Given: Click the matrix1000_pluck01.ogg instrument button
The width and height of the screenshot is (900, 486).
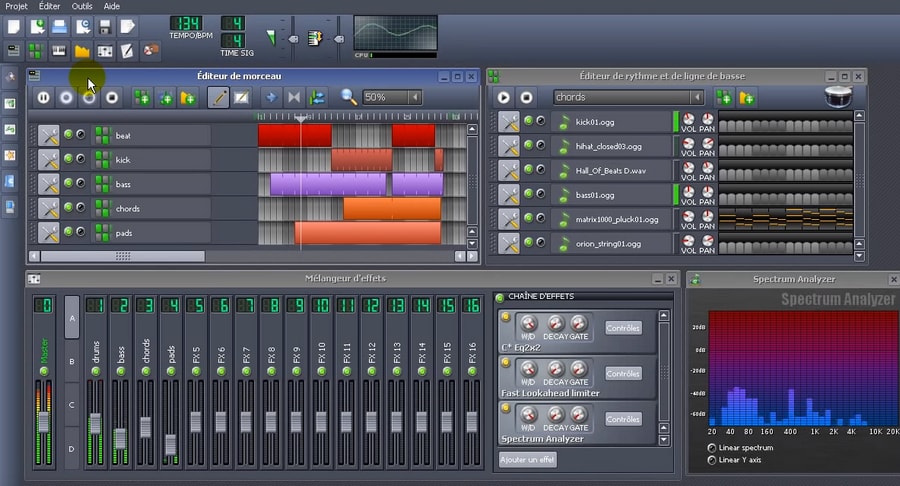Looking at the screenshot, I should (x=611, y=219).
